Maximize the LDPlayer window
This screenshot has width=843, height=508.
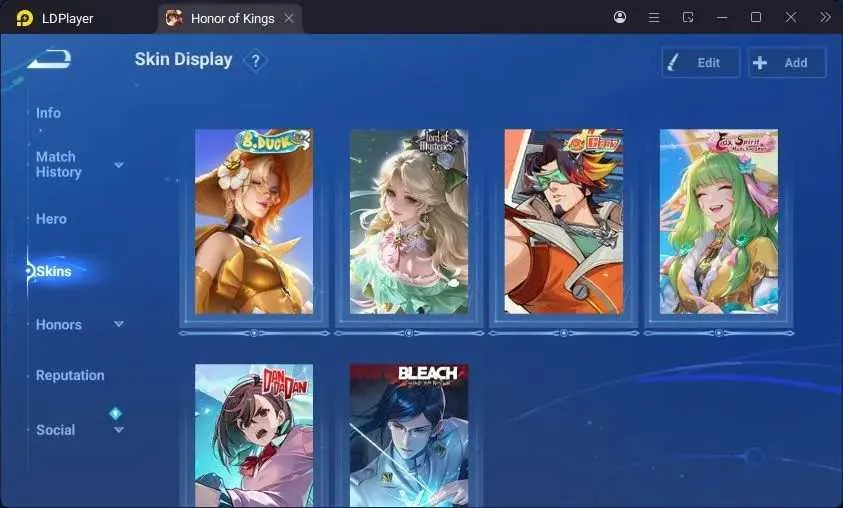756,17
